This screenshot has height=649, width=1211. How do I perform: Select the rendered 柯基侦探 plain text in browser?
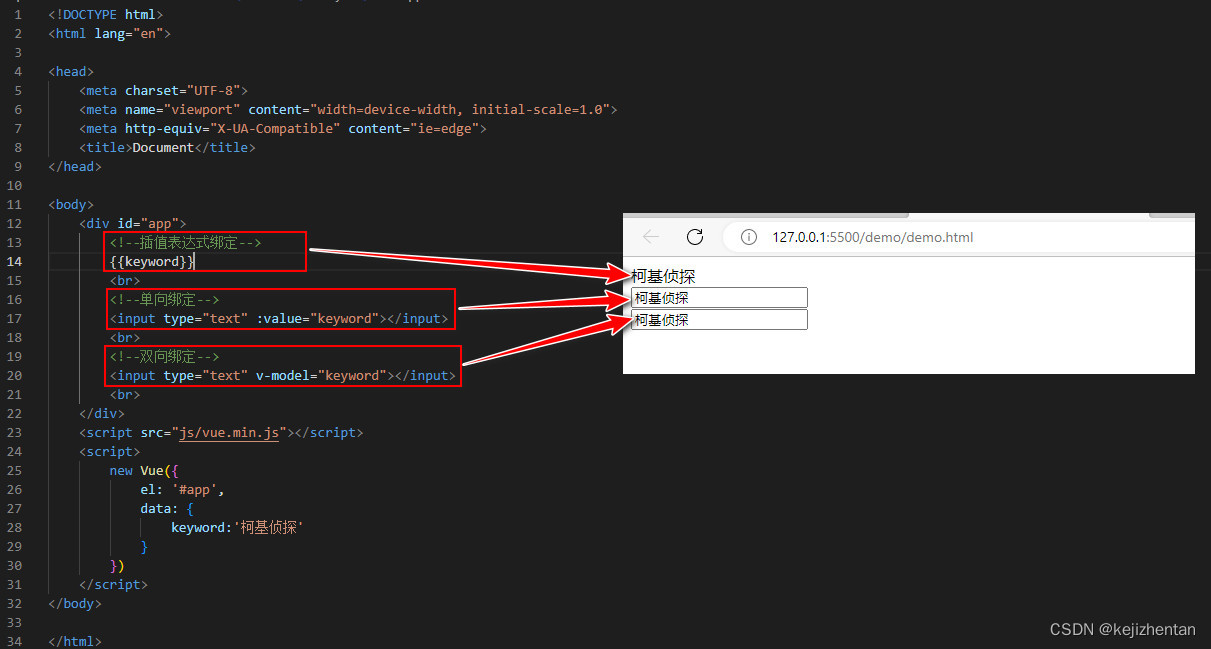tap(663, 276)
